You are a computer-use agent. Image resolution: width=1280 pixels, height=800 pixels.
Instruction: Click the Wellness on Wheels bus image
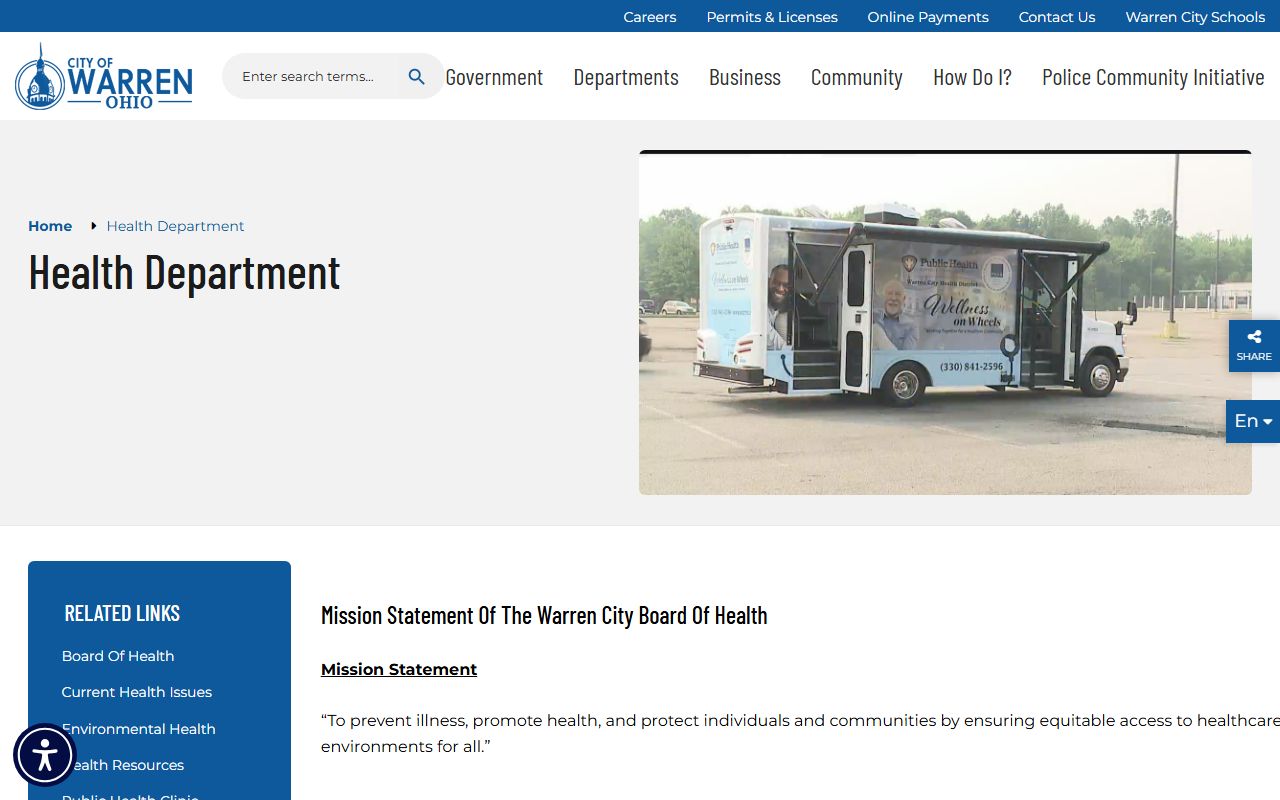[945, 322]
